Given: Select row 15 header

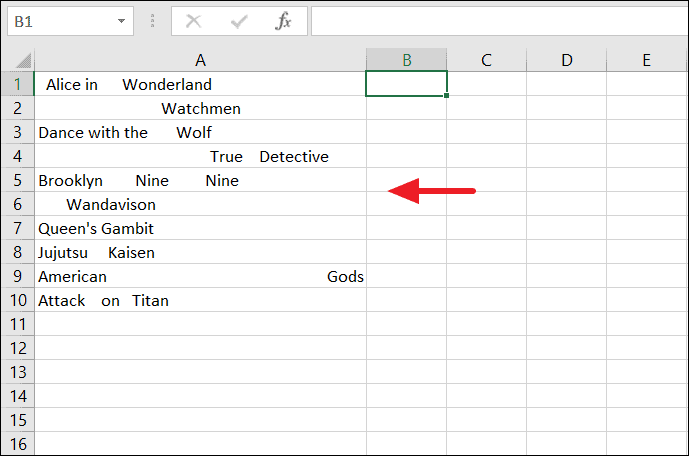Looking at the screenshot, I should [x=18, y=420].
